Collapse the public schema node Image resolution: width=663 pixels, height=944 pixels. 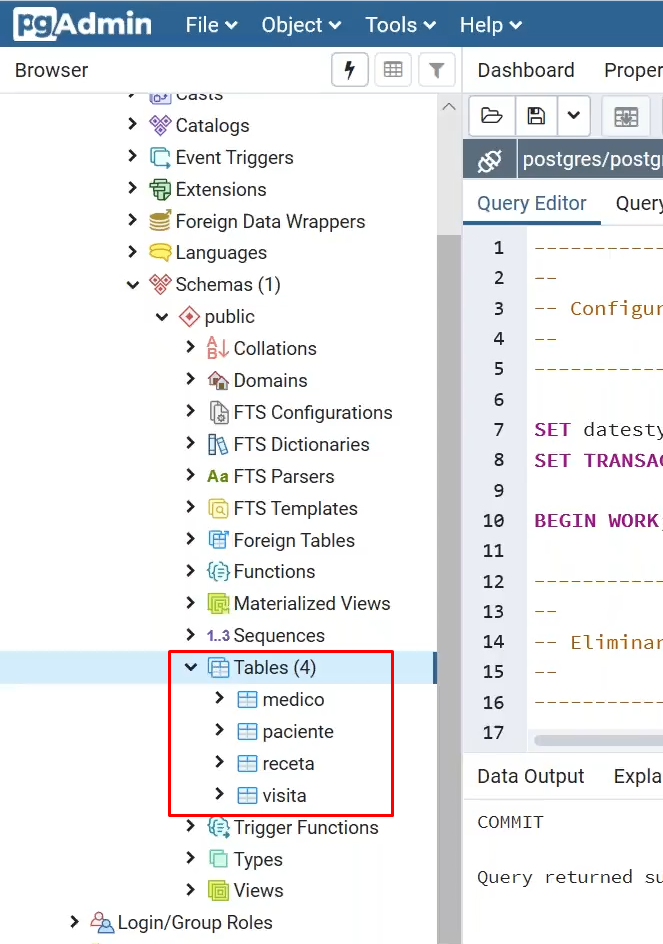(x=162, y=317)
